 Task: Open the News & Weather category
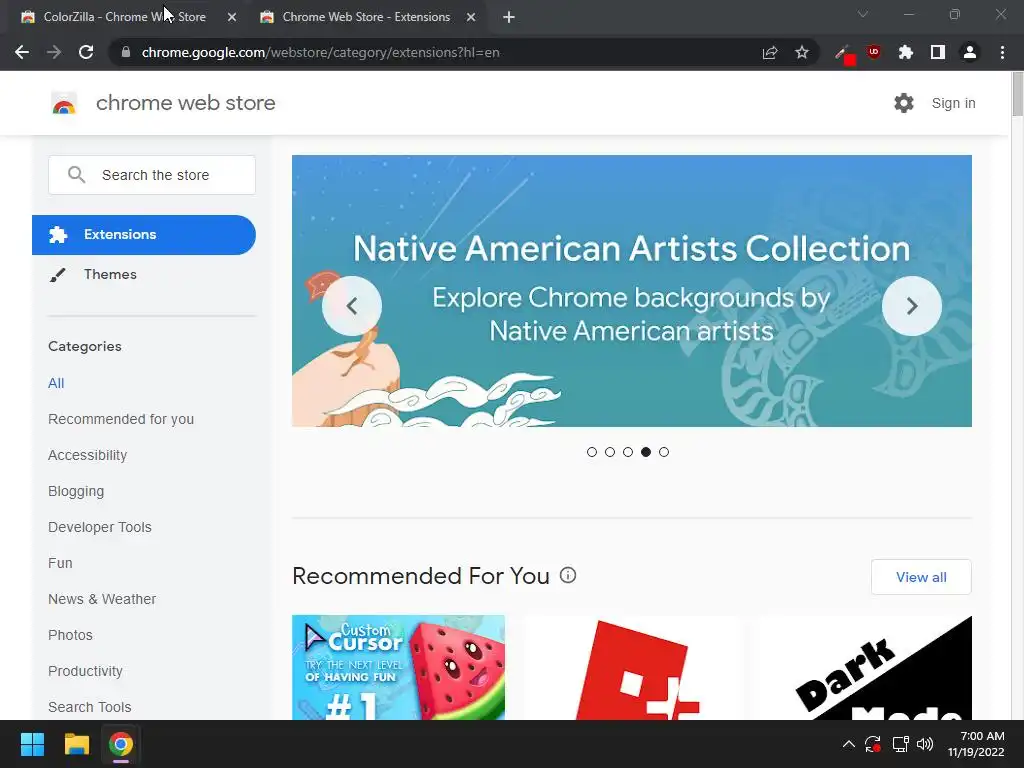pos(102,599)
